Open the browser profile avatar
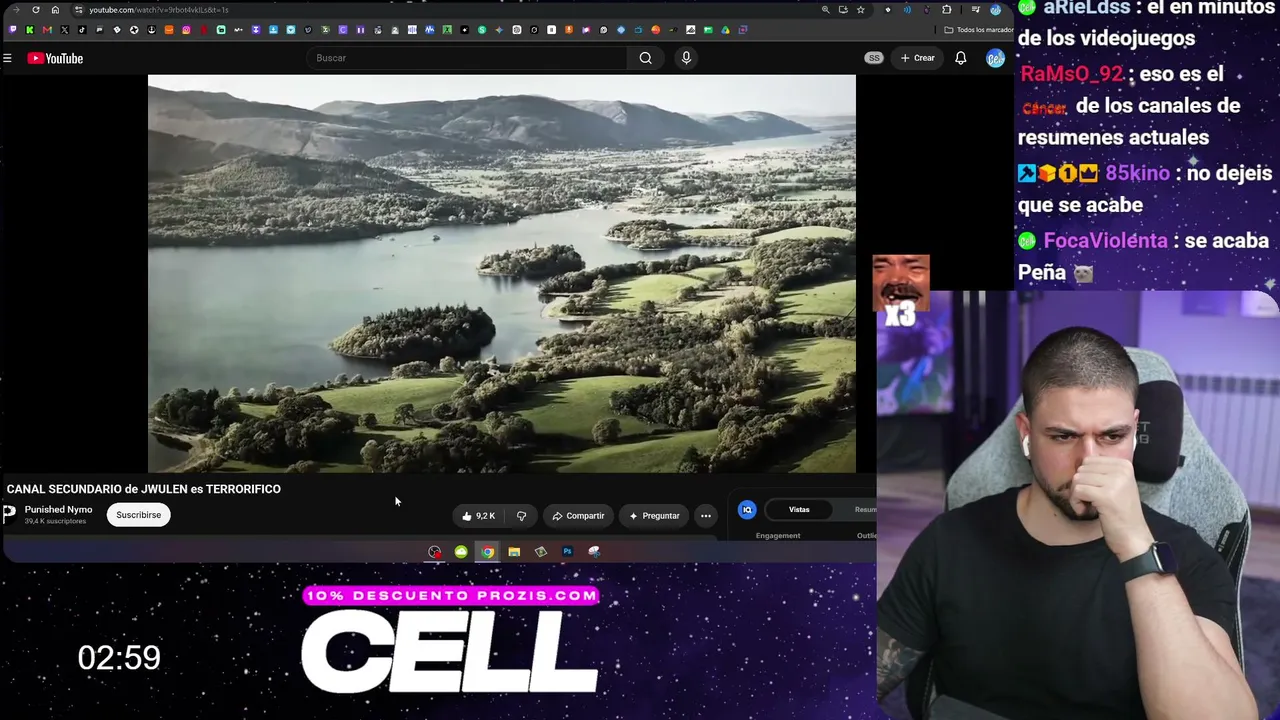Screen dimensions: 1280x720 pyautogui.click(x=995, y=10)
